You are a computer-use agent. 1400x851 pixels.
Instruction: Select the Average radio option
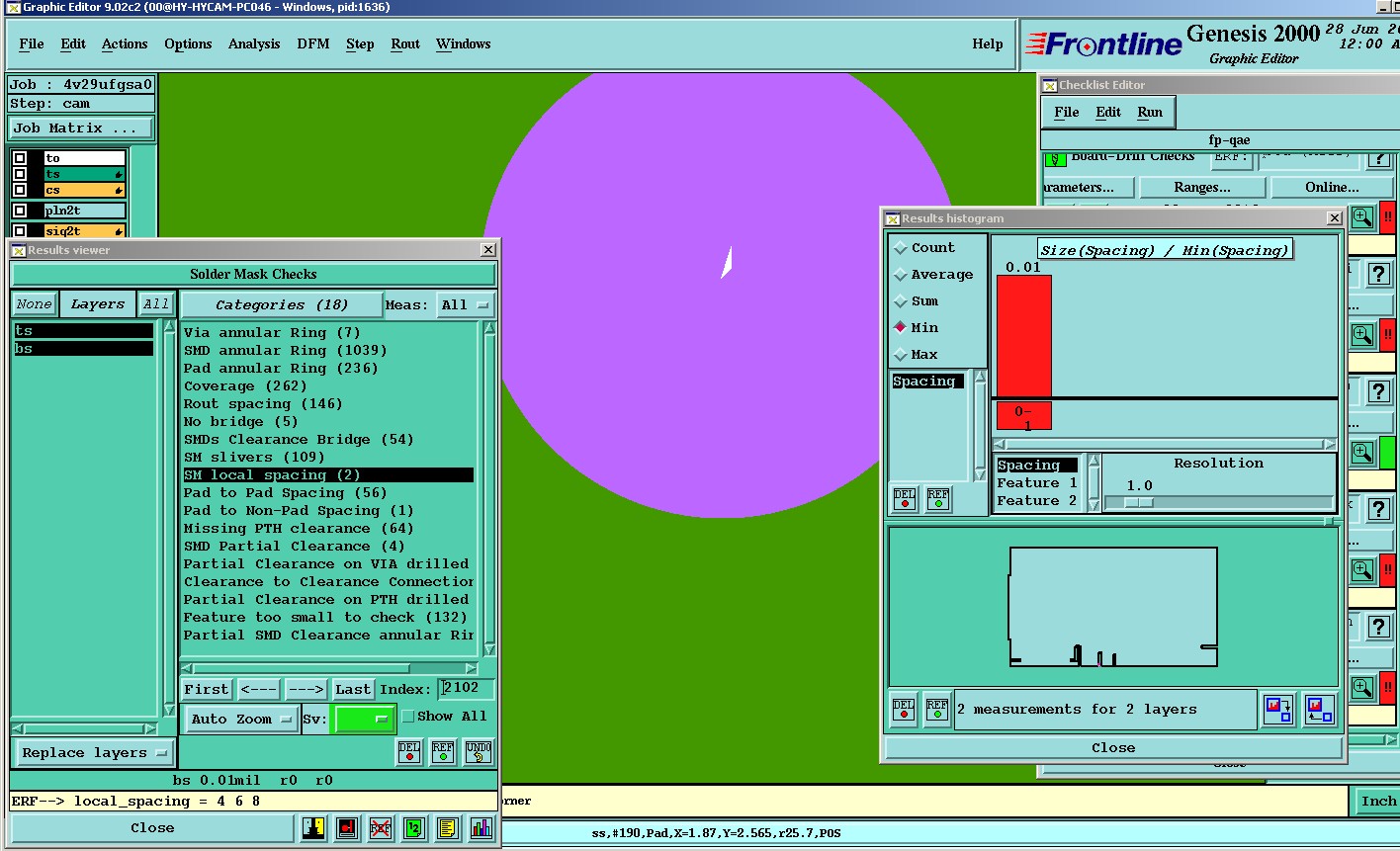tap(901, 275)
